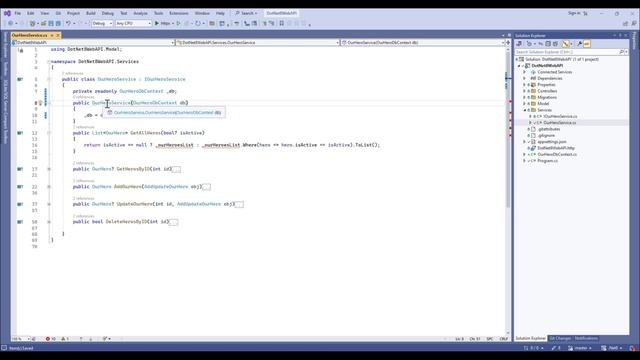Open the member navigation dropdown for the OurHeroService constructor

click(x=422, y=42)
